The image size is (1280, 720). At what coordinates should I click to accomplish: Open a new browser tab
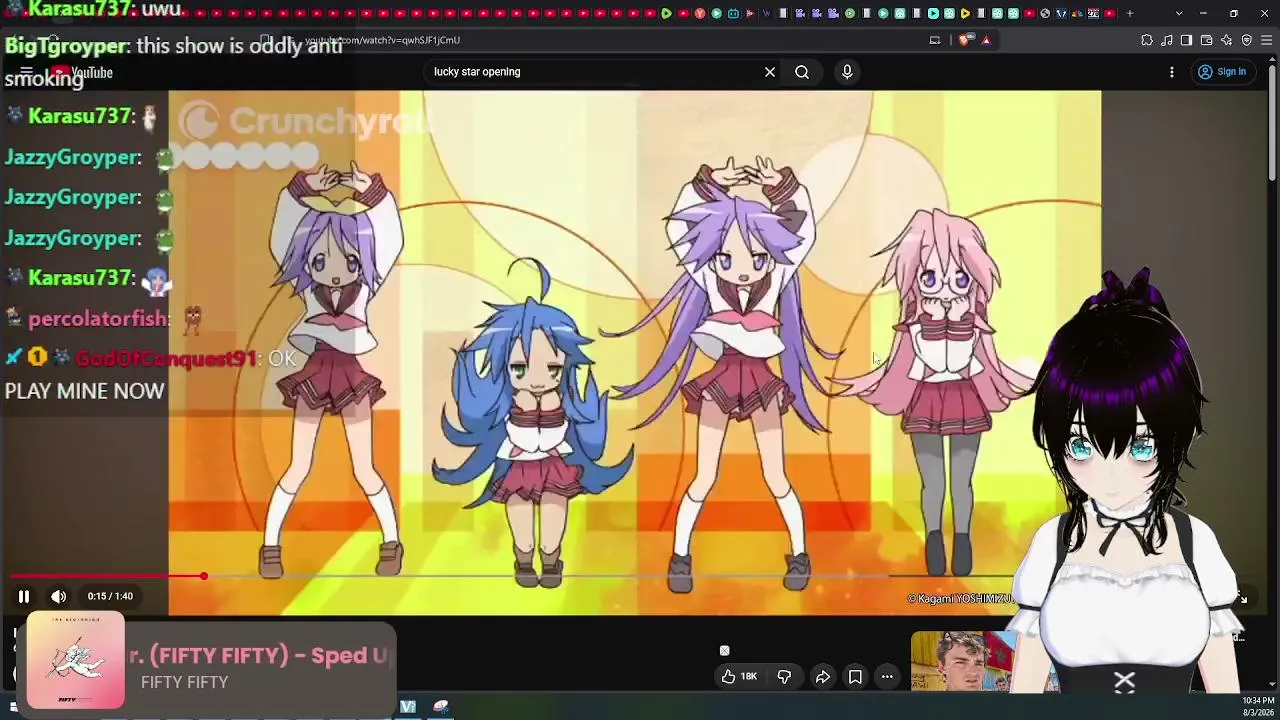click(x=1130, y=13)
